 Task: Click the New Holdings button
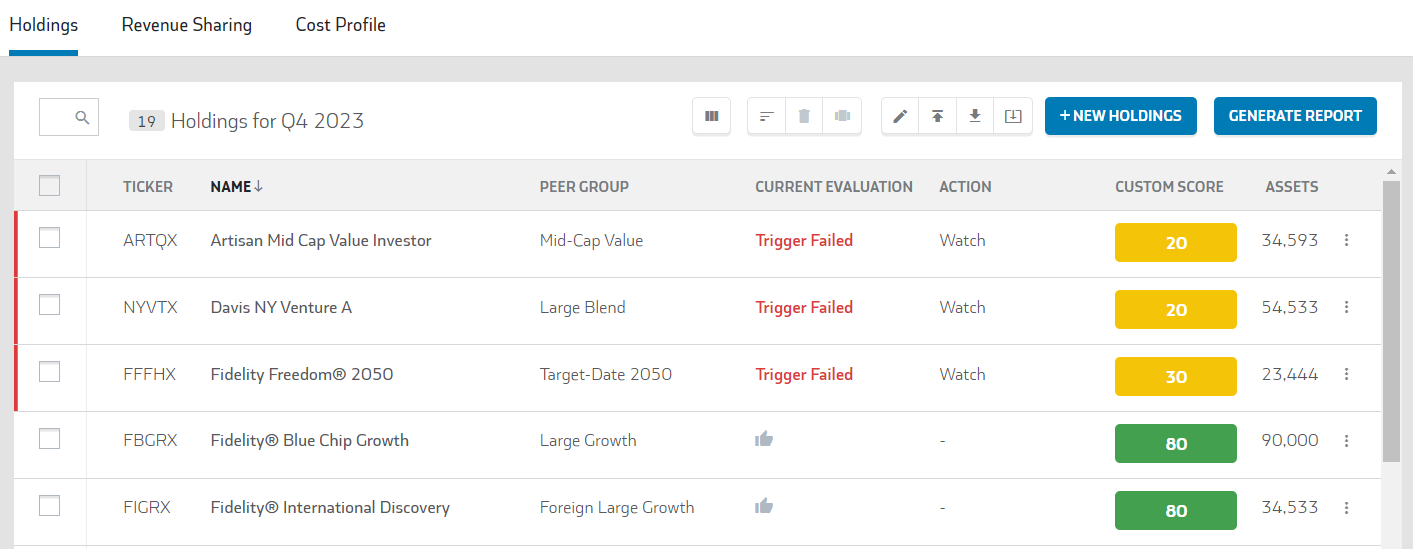(x=1121, y=116)
